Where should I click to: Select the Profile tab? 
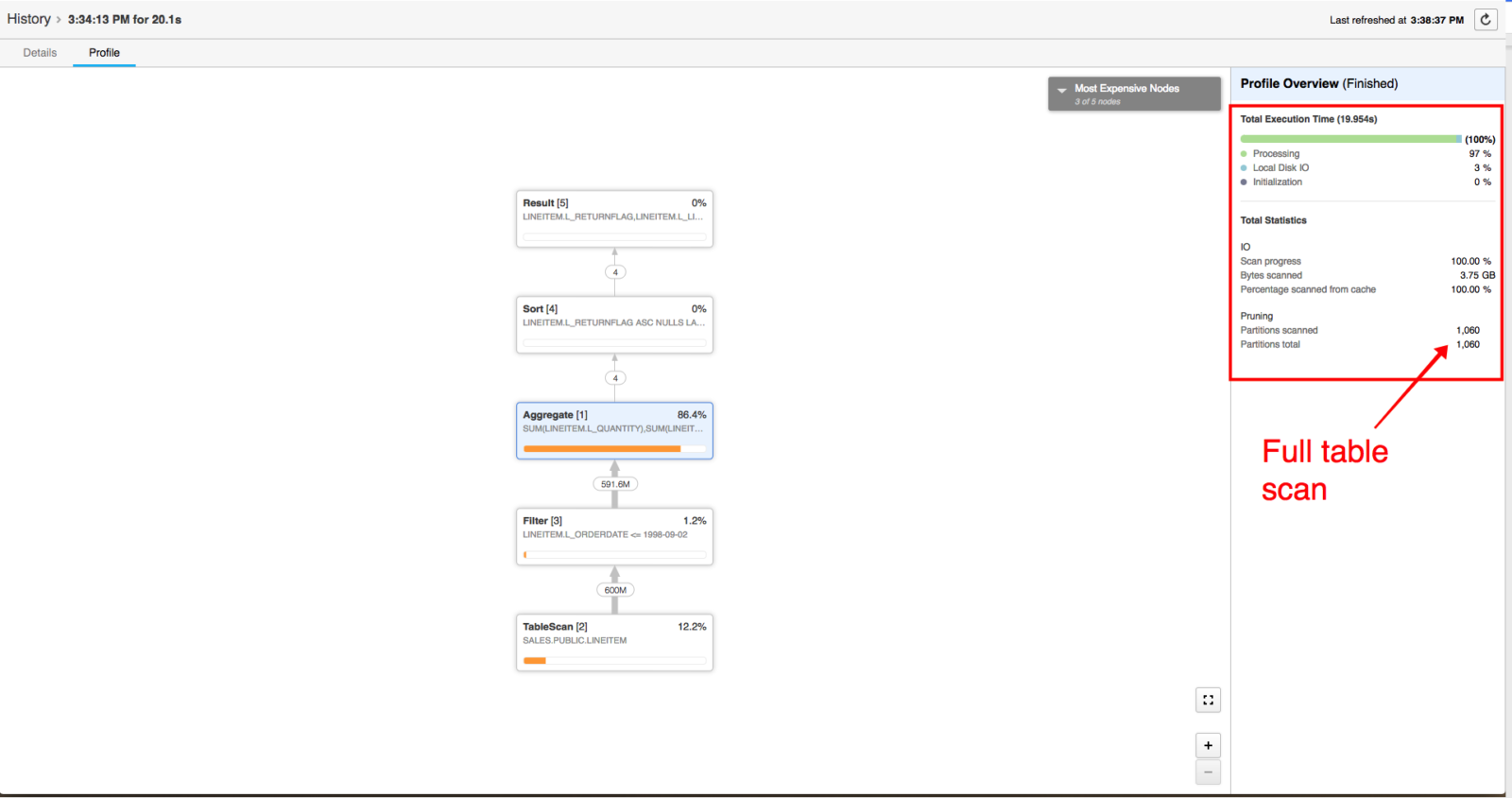[x=104, y=53]
